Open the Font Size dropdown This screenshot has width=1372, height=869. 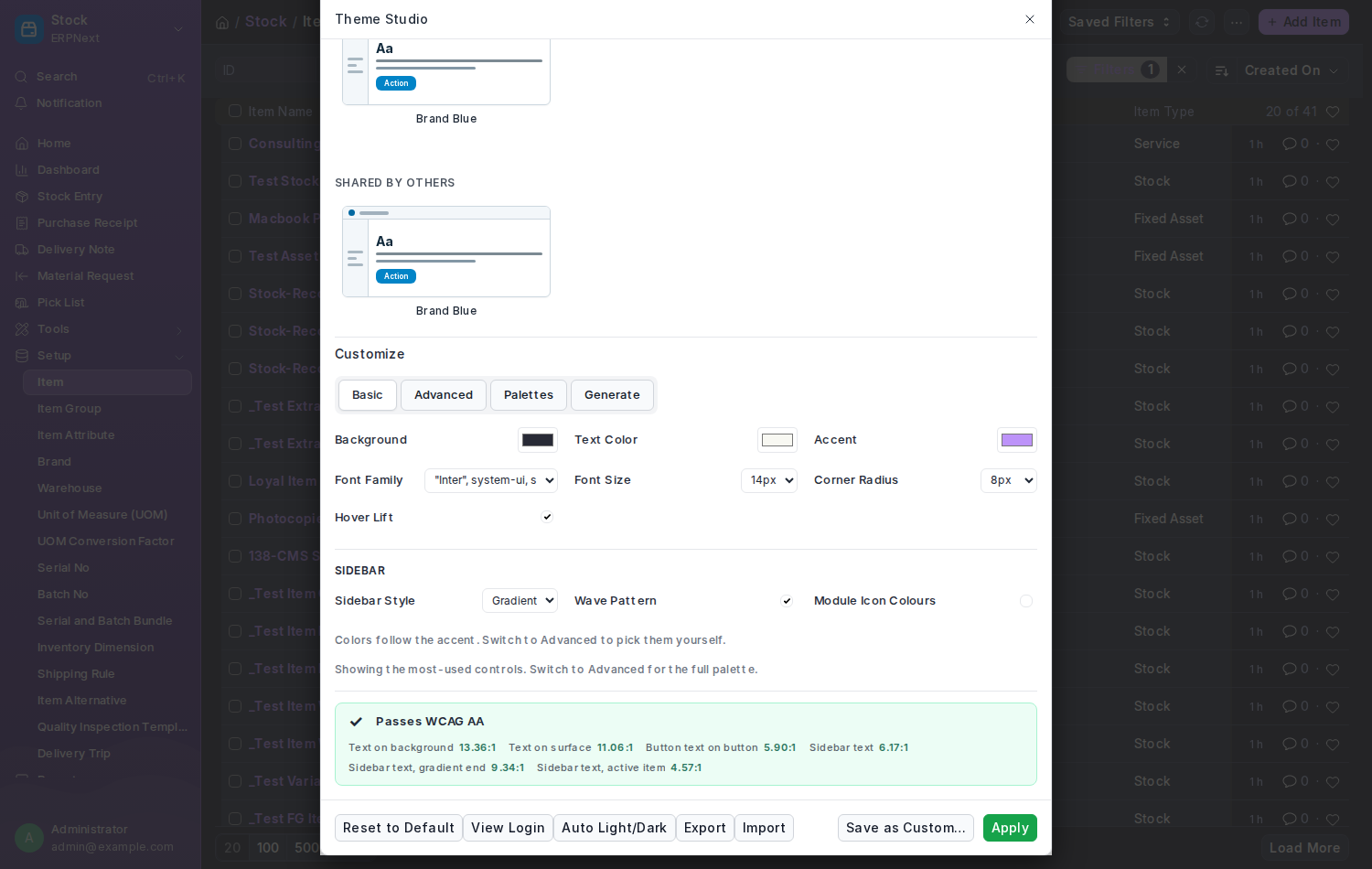pos(769,480)
